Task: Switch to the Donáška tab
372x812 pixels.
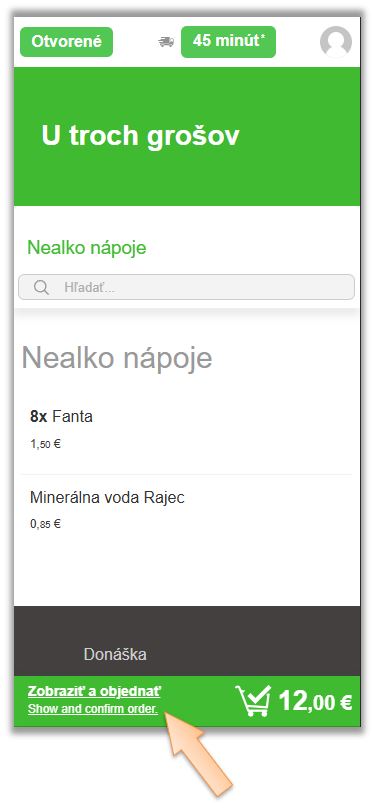Action: coord(115,655)
